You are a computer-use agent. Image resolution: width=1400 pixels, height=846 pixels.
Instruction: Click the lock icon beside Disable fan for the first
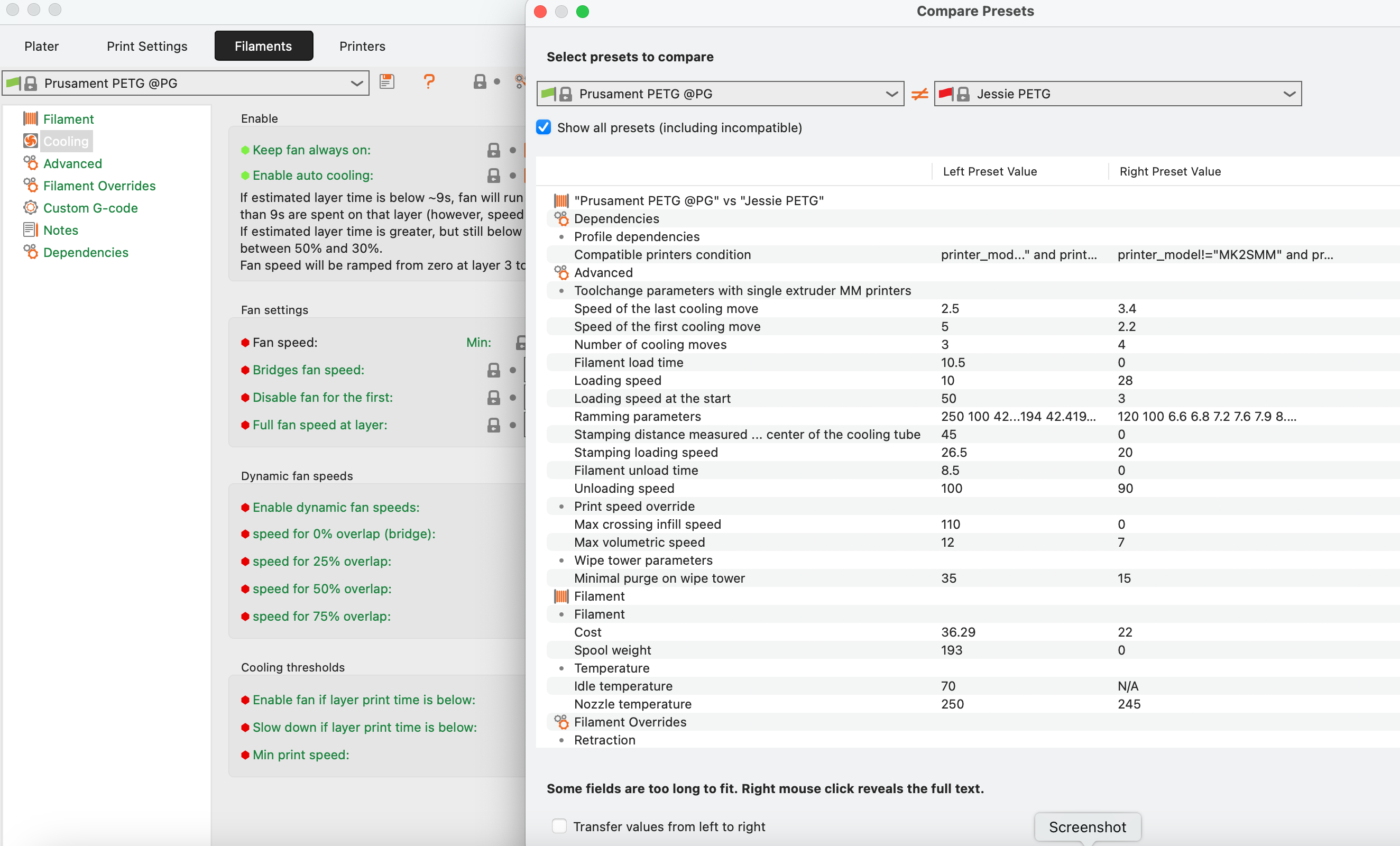click(x=494, y=398)
